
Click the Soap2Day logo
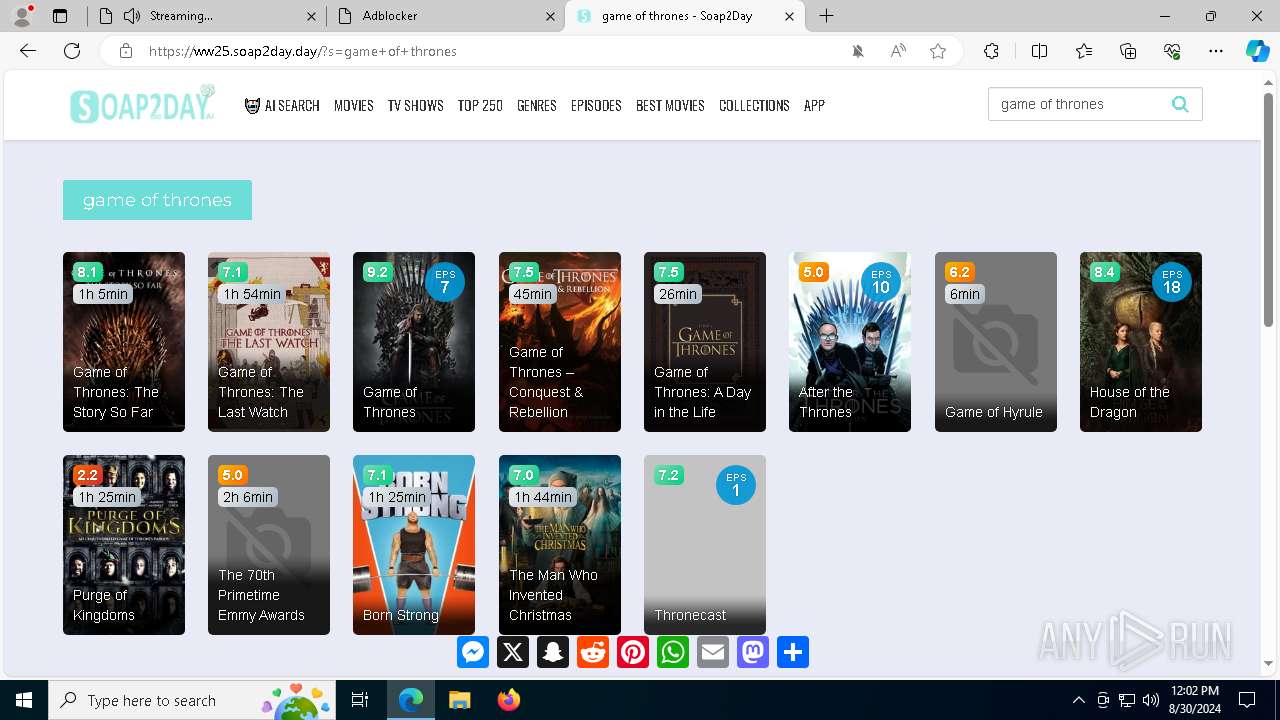tap(143, 104)
